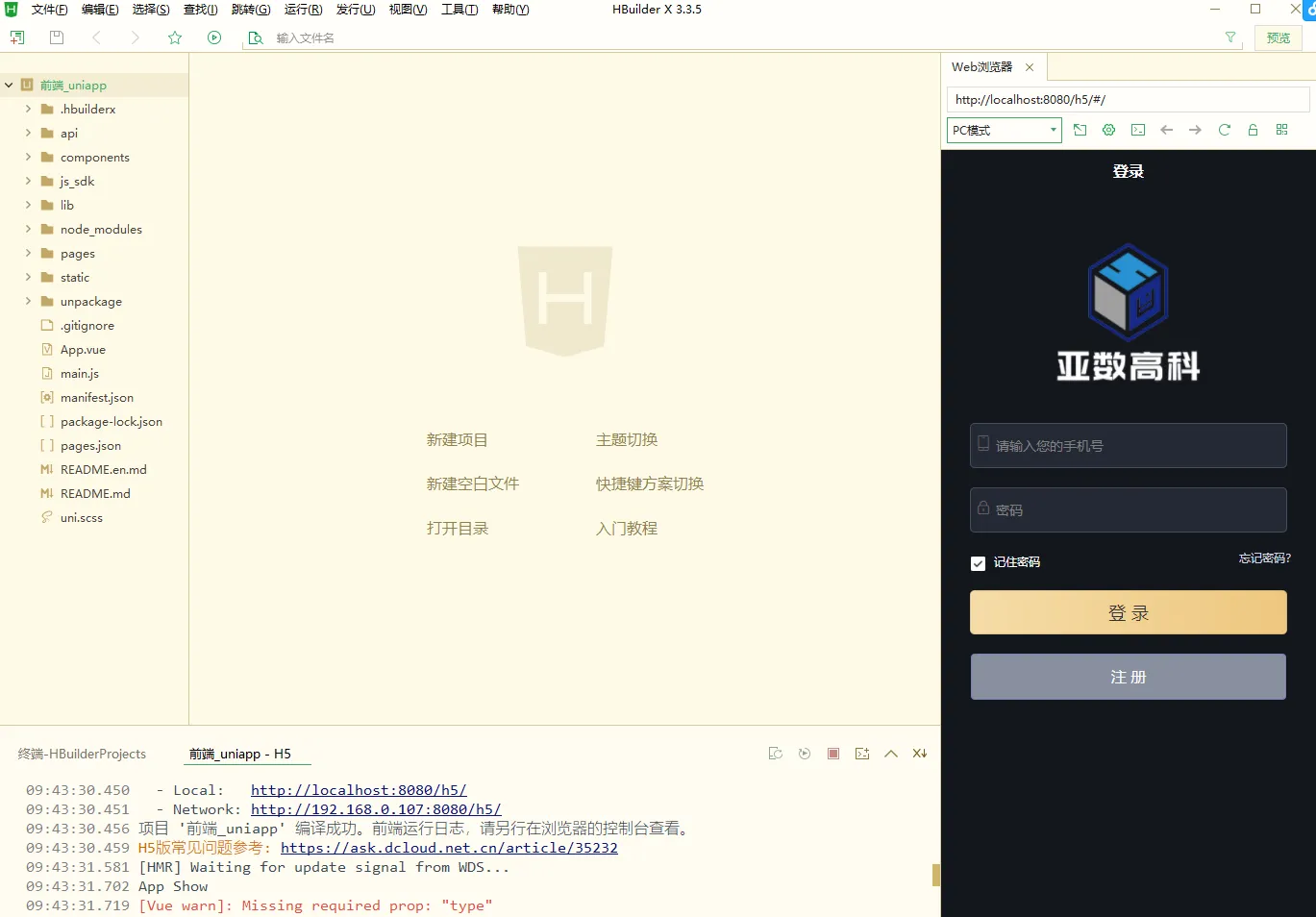The image size is (1316, 917).
Task: Open the dcloud article 35232 link
Action: [450, 848]
